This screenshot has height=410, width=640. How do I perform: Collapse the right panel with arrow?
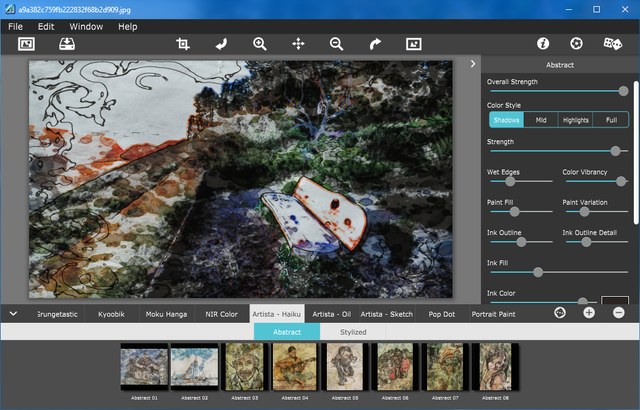point(473,64)
